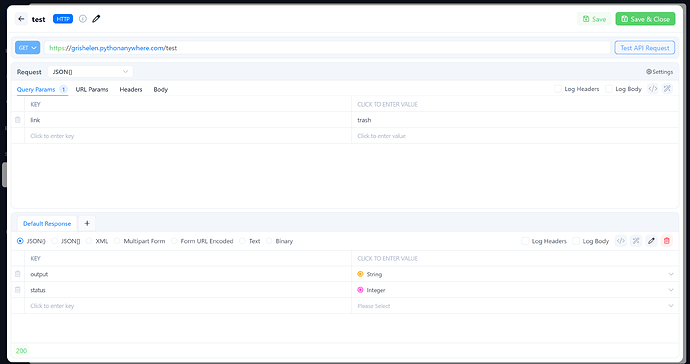
Task: Click the Test API Request button
Action: 645,48
